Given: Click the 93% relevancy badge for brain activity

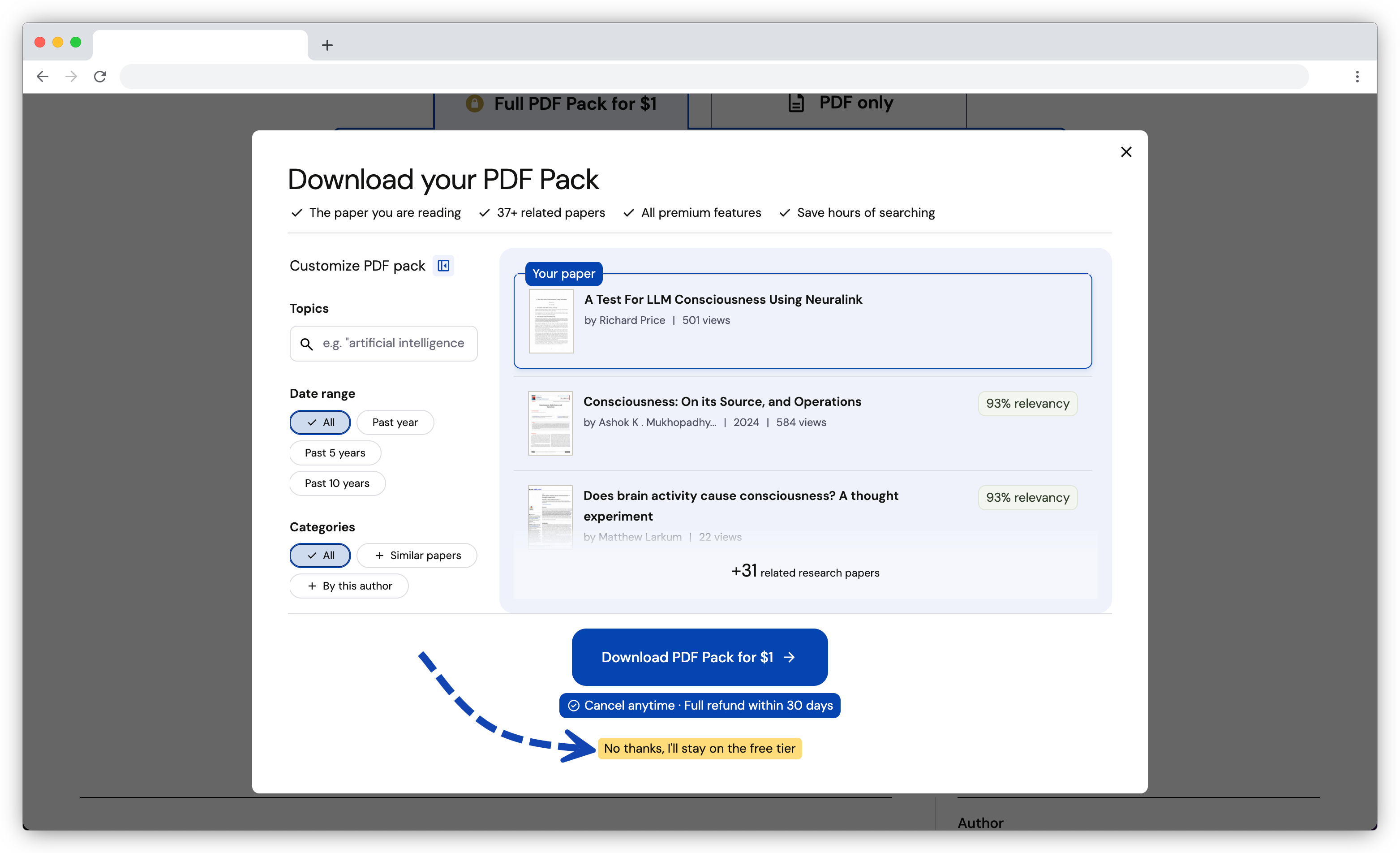Looking at the screenshot, I should [x=1027, y=498].
